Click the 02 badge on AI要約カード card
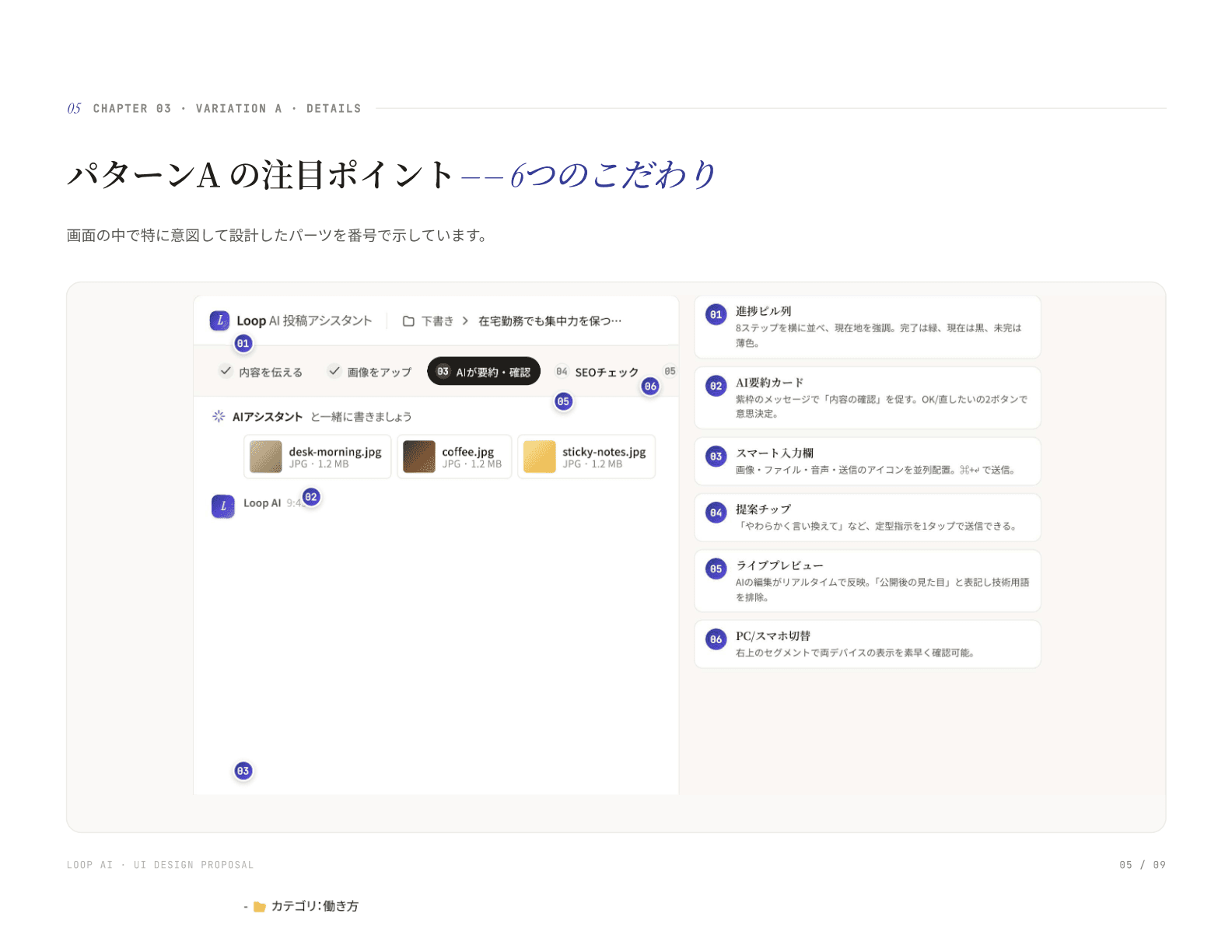Screen dimensions: 1232x952 [x=716, y=386]
